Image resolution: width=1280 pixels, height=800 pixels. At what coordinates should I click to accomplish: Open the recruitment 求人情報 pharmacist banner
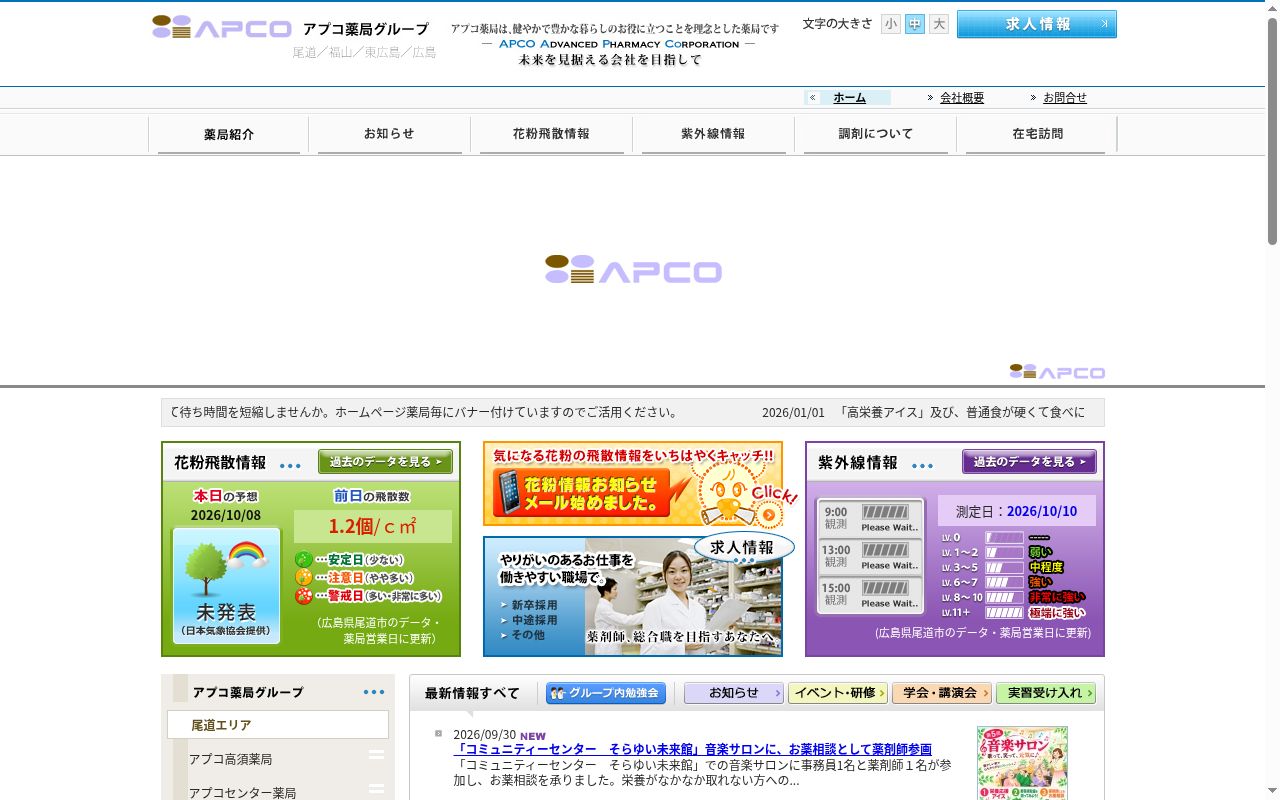tap(633, 596)
